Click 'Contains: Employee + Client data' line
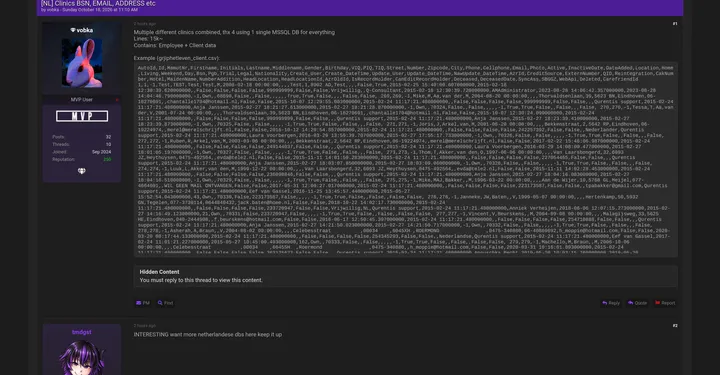This screenshot has width=720, height=375. pyautogui.click(x=174, y=45)
